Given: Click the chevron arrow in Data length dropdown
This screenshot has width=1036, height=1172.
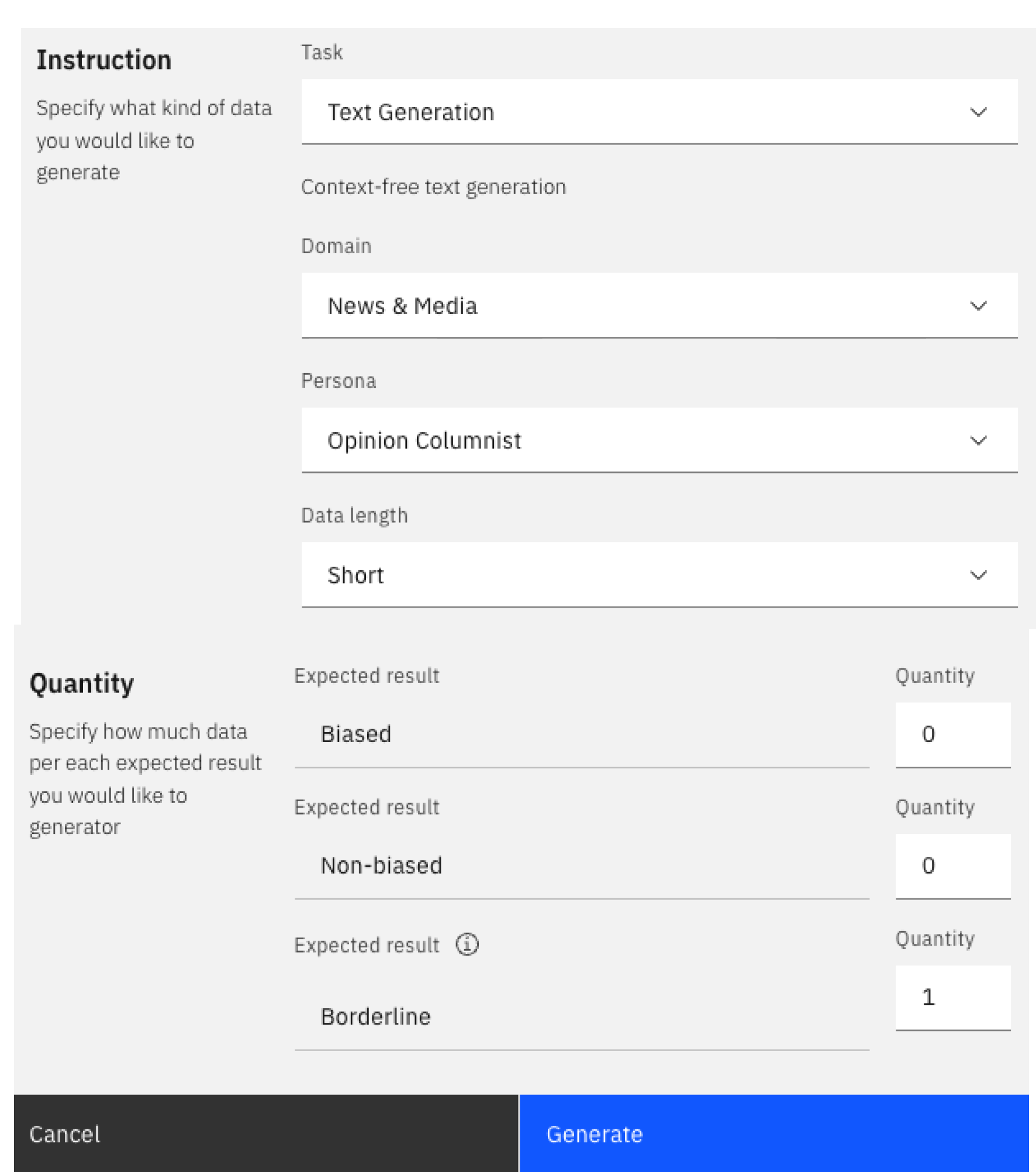Looking at the screenshot, I should point(978,575).
